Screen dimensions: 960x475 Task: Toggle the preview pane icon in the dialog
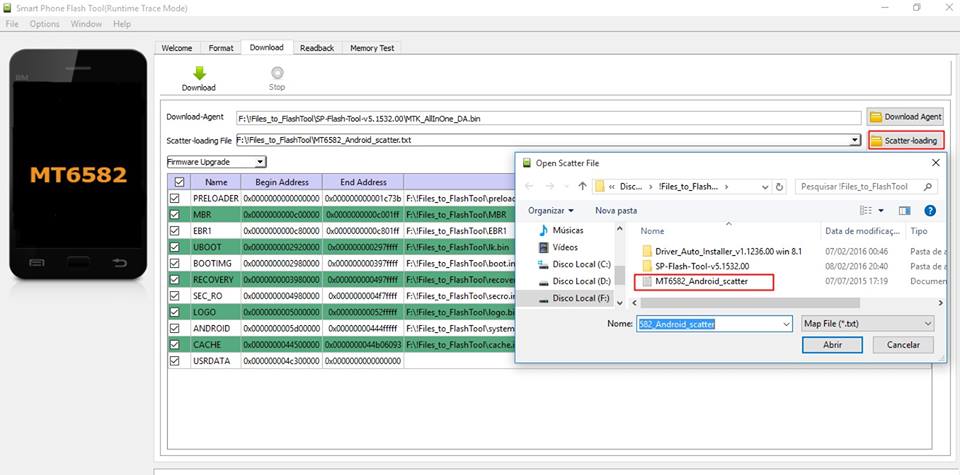coord(904,211)
